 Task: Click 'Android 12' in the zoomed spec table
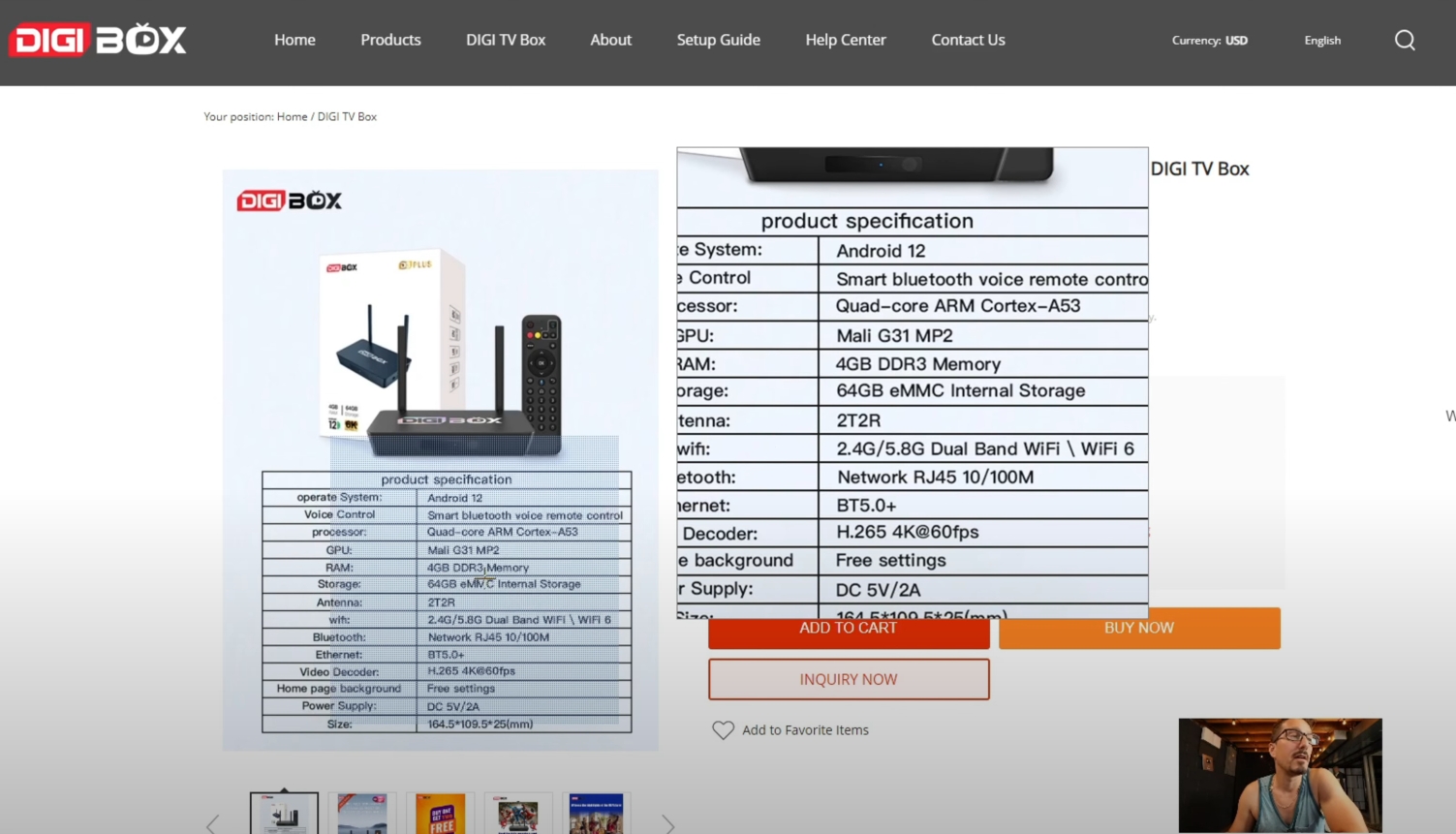pyautogui.click(x=881, y=251)
